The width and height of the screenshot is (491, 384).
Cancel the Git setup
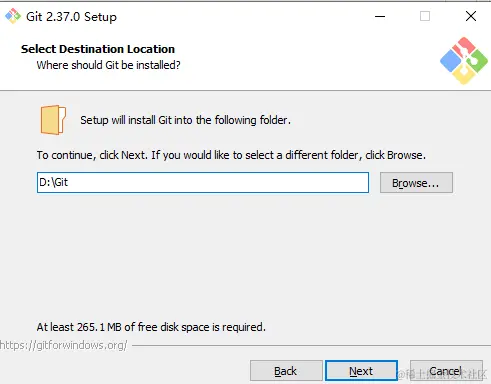coord(446,370)
